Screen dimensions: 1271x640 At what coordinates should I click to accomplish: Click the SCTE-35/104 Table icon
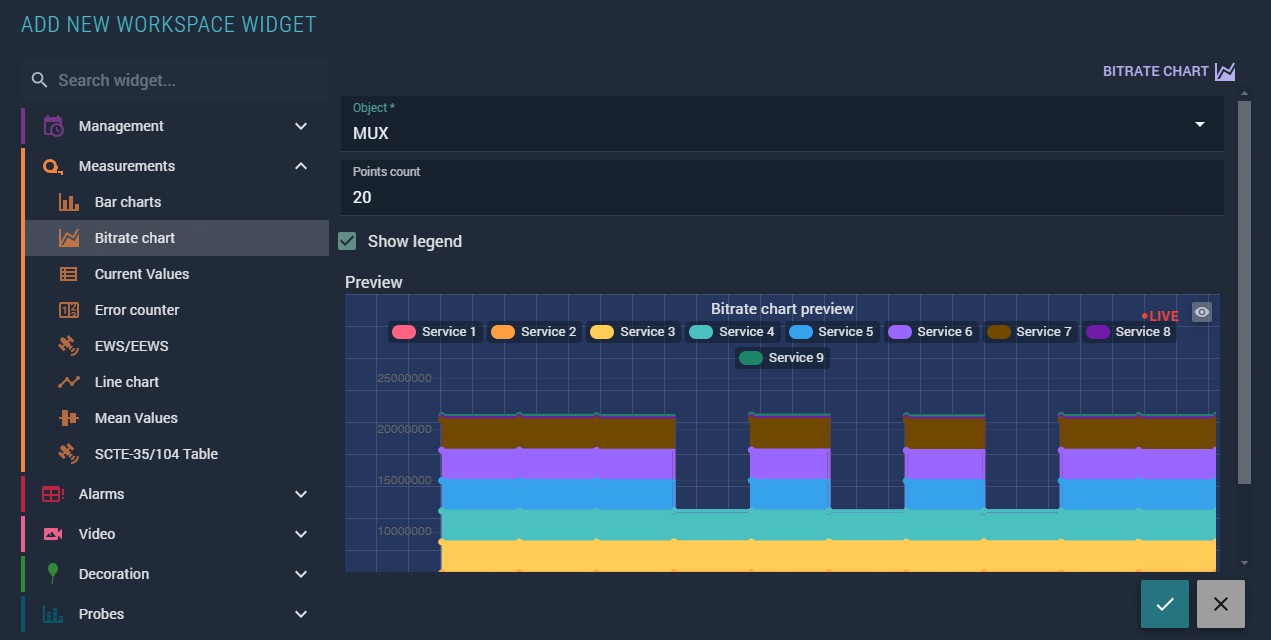[68, 454]
